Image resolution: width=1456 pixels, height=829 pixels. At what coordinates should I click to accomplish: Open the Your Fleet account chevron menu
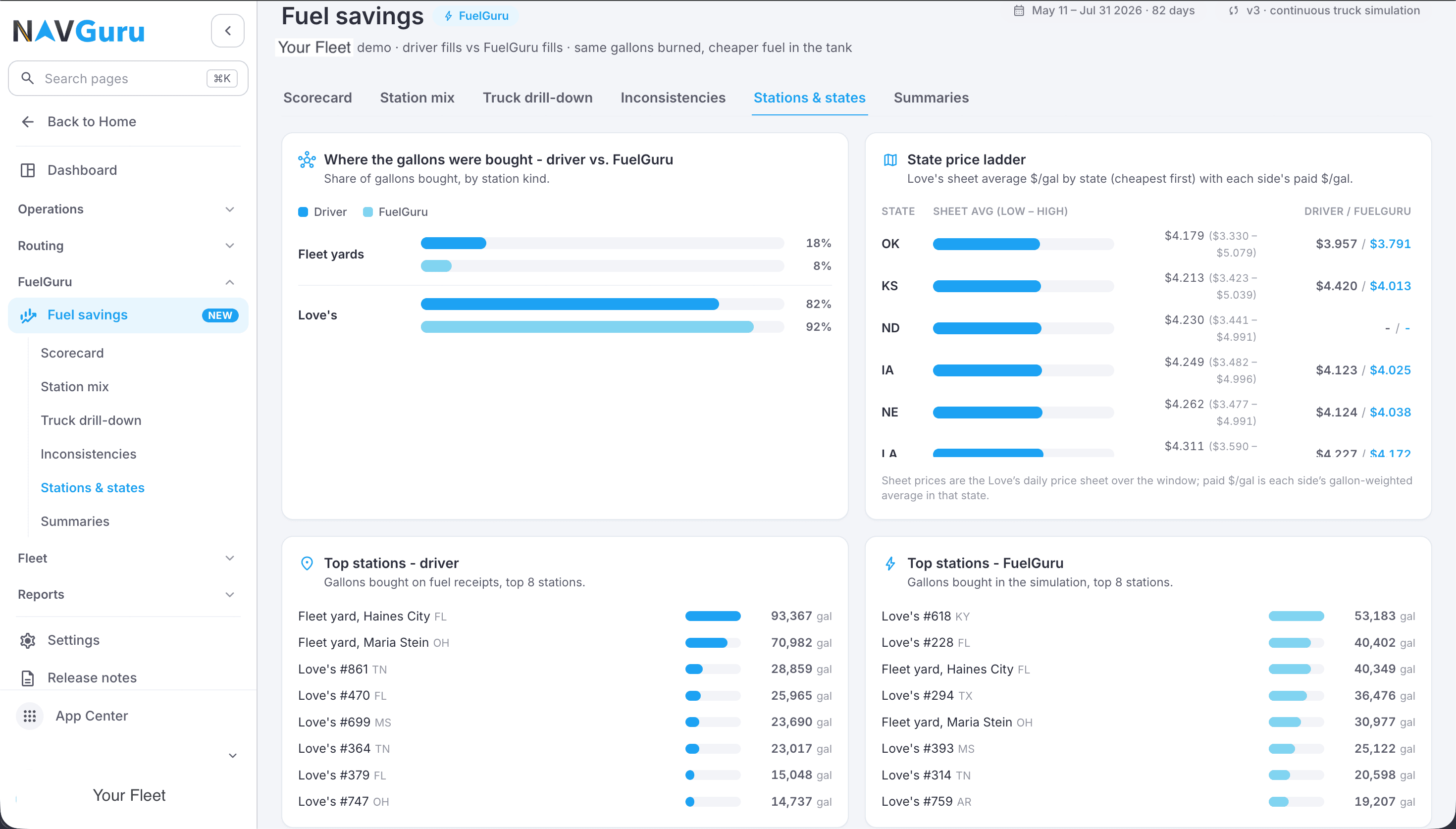point(232,756)
